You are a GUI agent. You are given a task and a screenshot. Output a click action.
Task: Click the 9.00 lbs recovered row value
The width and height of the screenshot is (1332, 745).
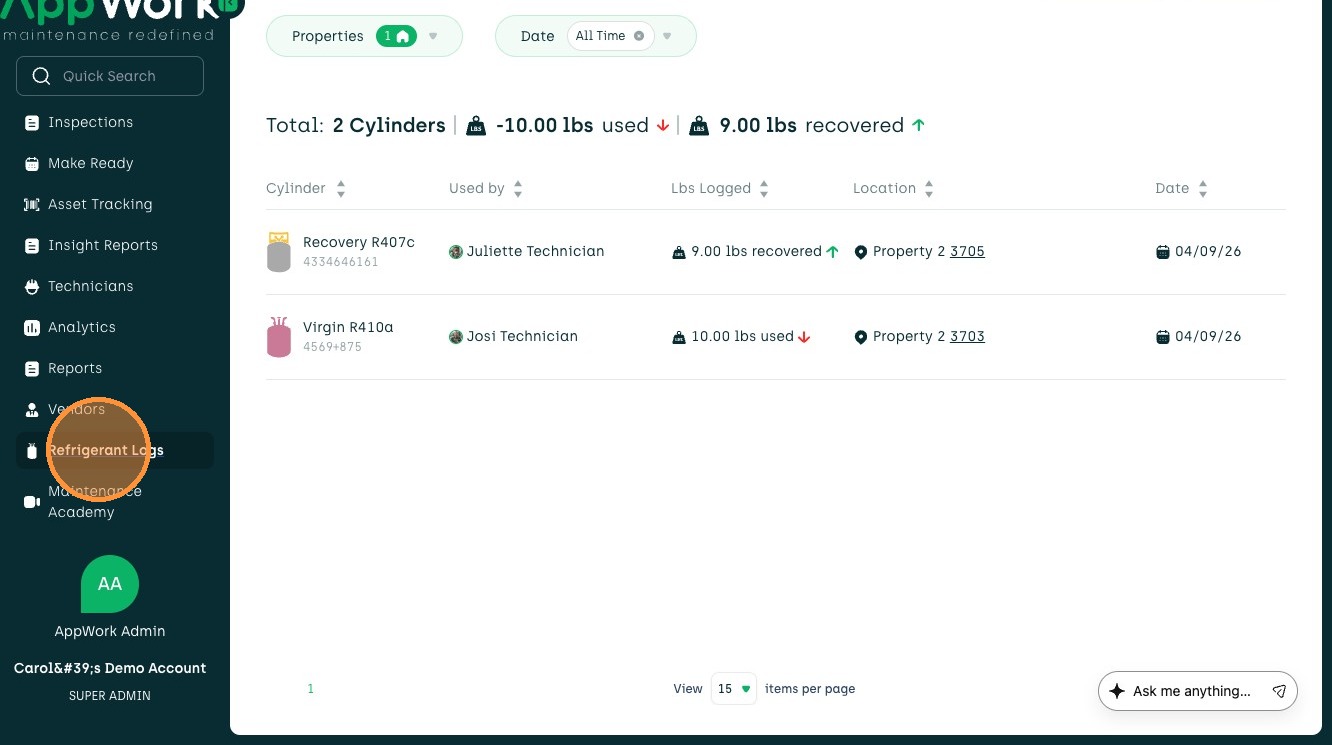pyautogui.click(x=756, y=252)
